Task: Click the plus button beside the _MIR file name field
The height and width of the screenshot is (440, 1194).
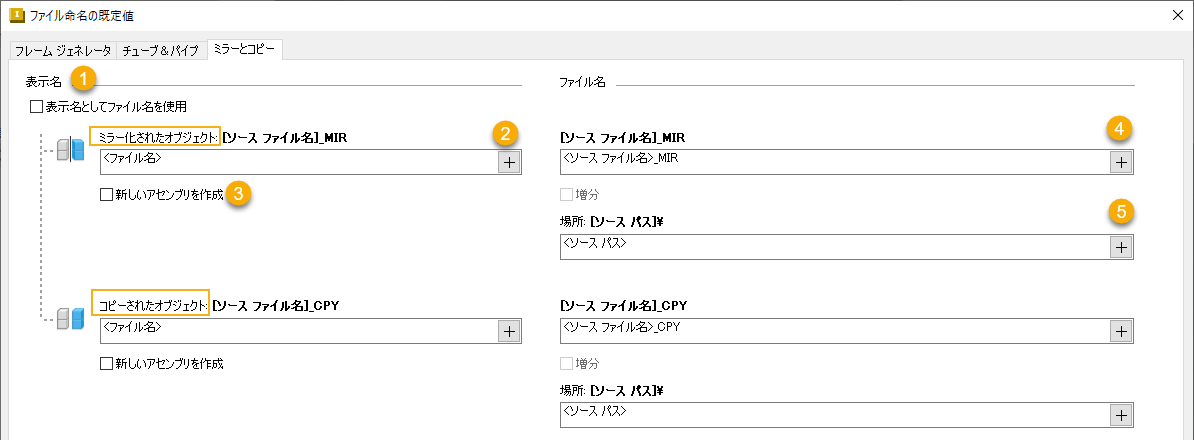Action: coord(1121,162)
